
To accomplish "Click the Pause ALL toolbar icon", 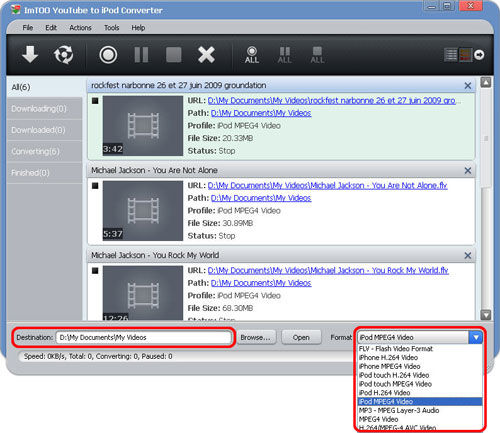I will click(x=284, y=55).
